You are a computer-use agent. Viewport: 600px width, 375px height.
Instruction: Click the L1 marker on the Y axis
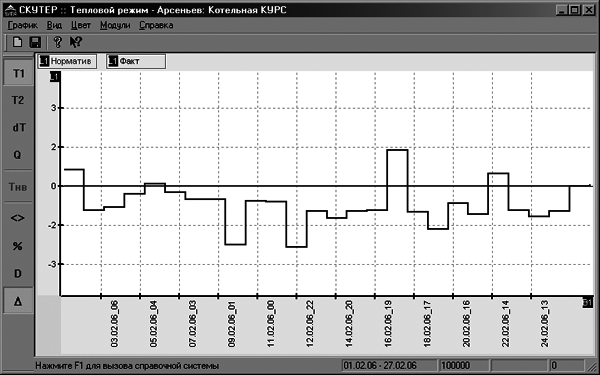click(x=55, y=77)
